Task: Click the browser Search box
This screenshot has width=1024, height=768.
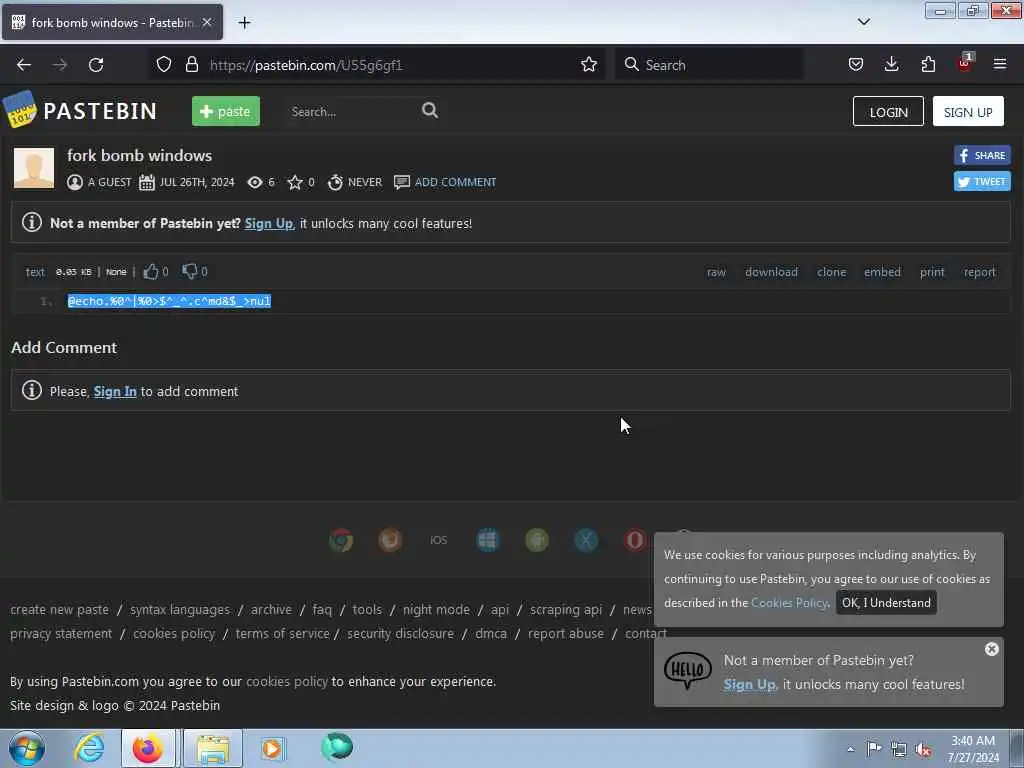Action: (709, 65)
